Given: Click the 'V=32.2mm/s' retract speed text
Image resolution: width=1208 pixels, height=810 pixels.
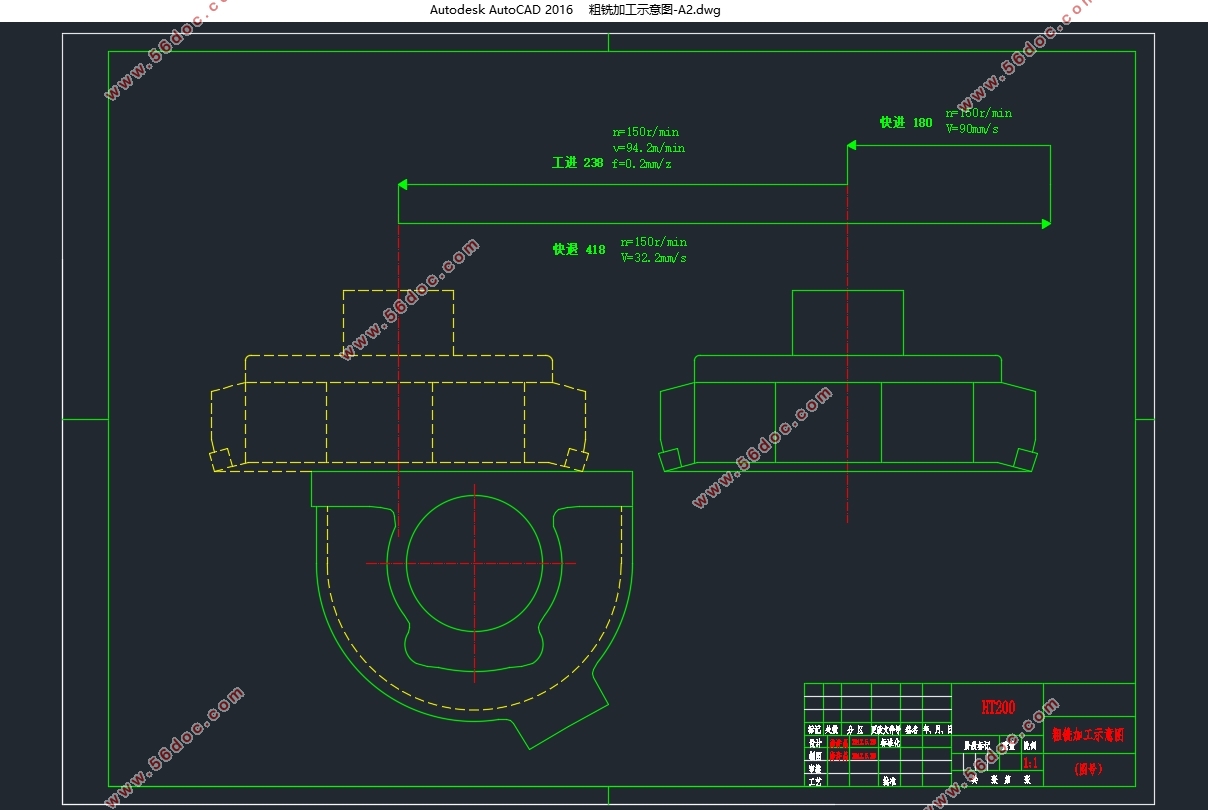Looking at the screenshot, I should (653, 258).
